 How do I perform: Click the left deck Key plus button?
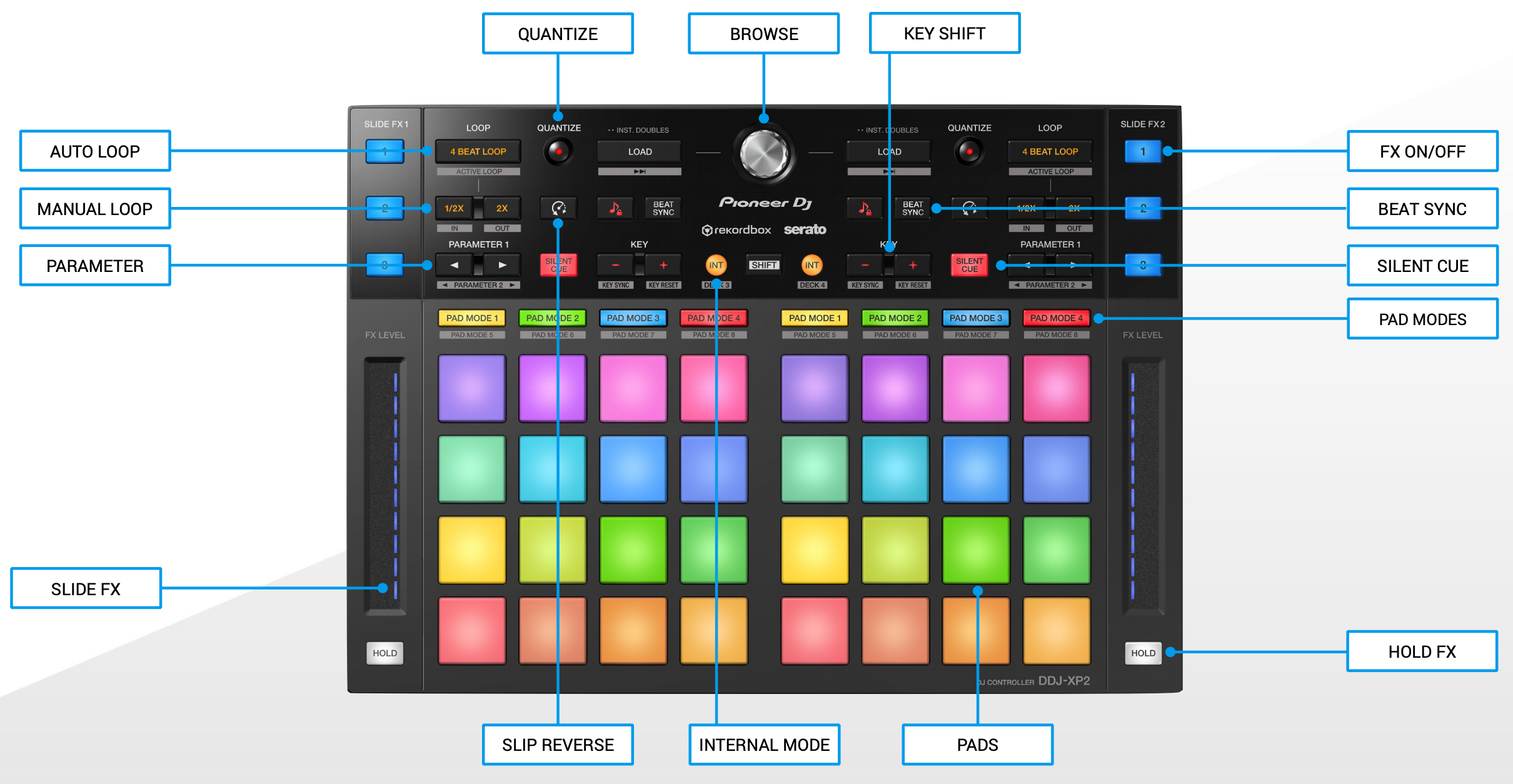[x=663, y=265]
